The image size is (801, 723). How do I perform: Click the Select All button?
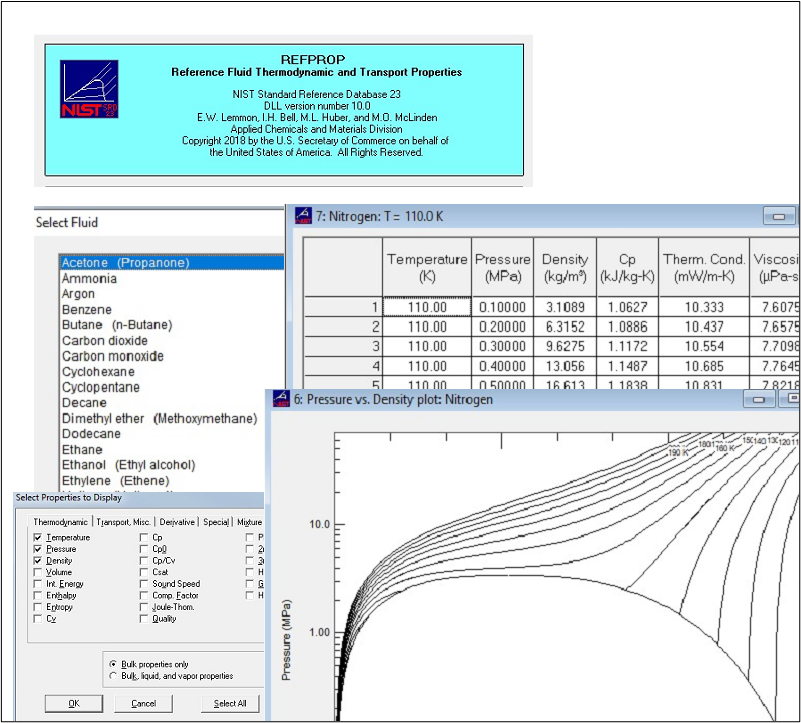coord(230,703)
